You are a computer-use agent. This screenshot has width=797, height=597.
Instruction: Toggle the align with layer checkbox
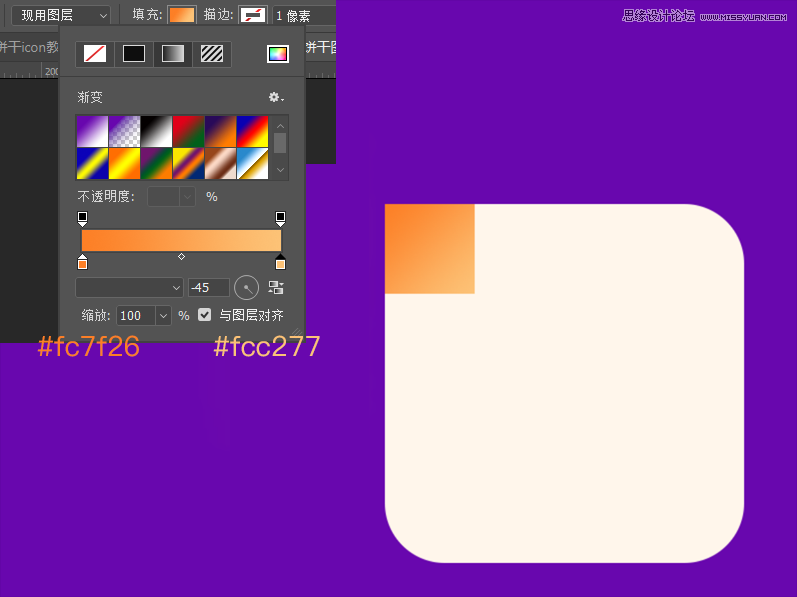pos(204,315)
